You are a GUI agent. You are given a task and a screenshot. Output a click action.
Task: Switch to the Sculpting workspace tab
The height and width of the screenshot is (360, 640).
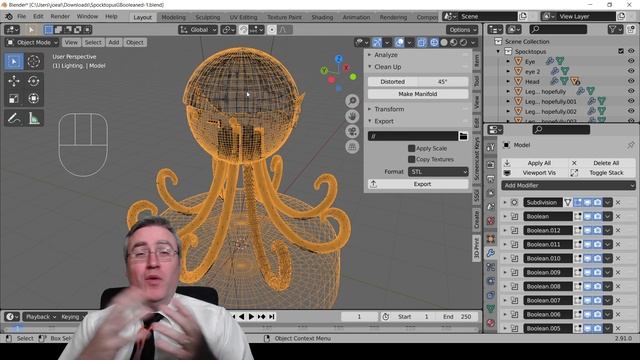(x=207, y=18)
